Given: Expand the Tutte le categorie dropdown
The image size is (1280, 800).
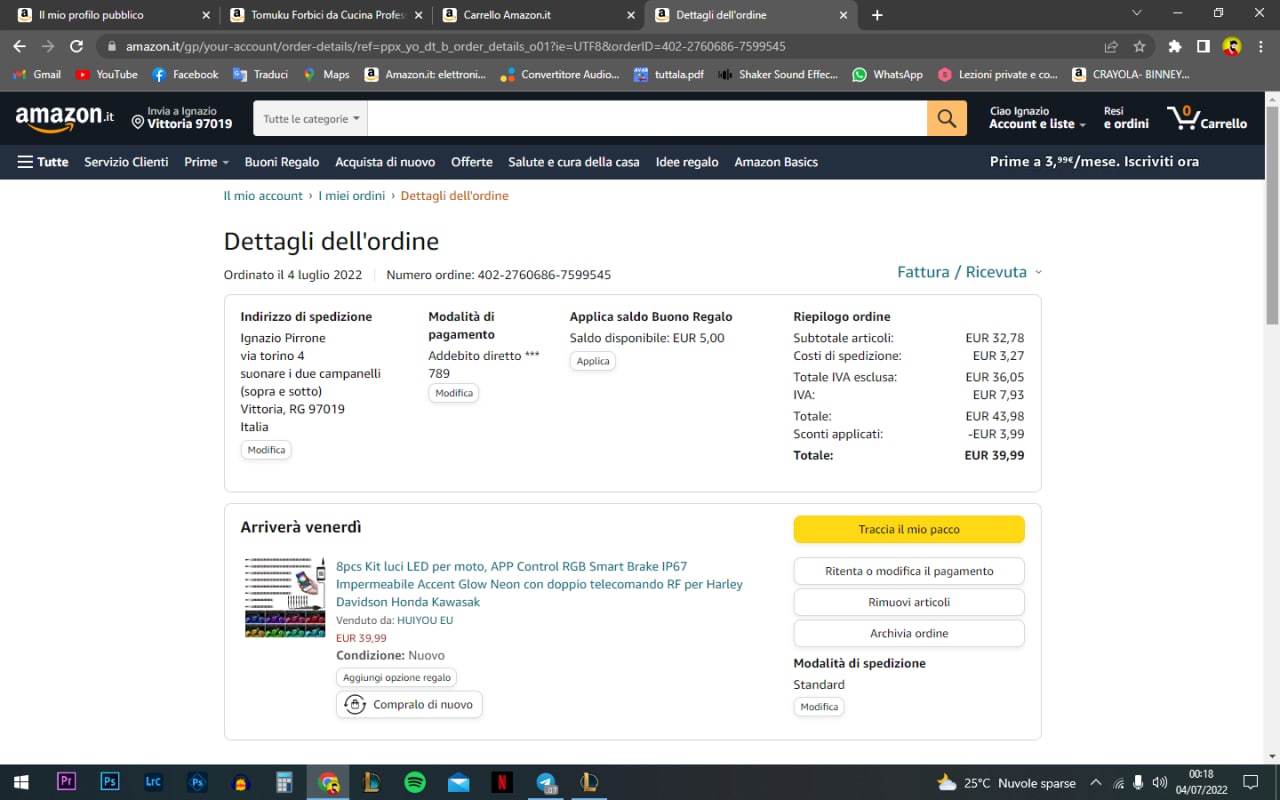Looking at the screenshot, I should pos(310,119).
